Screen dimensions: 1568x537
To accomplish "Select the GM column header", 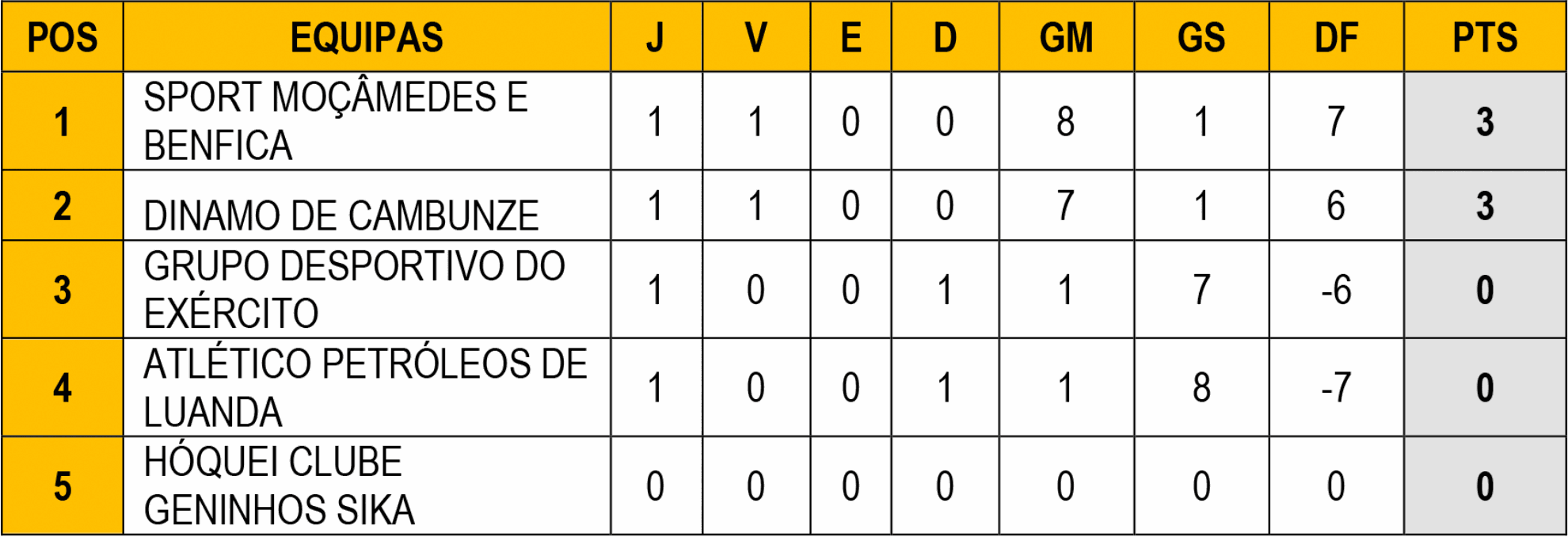I will [1067, 37].
